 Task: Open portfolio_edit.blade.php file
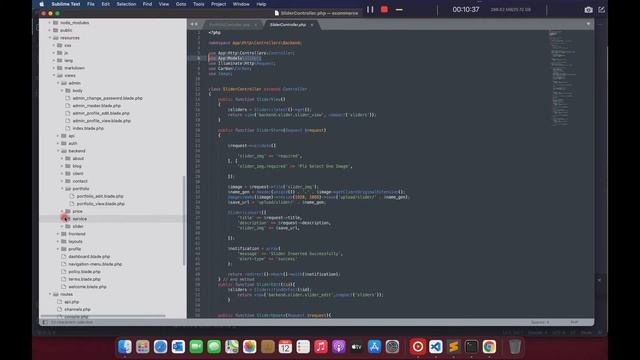[x=100, y=196]
